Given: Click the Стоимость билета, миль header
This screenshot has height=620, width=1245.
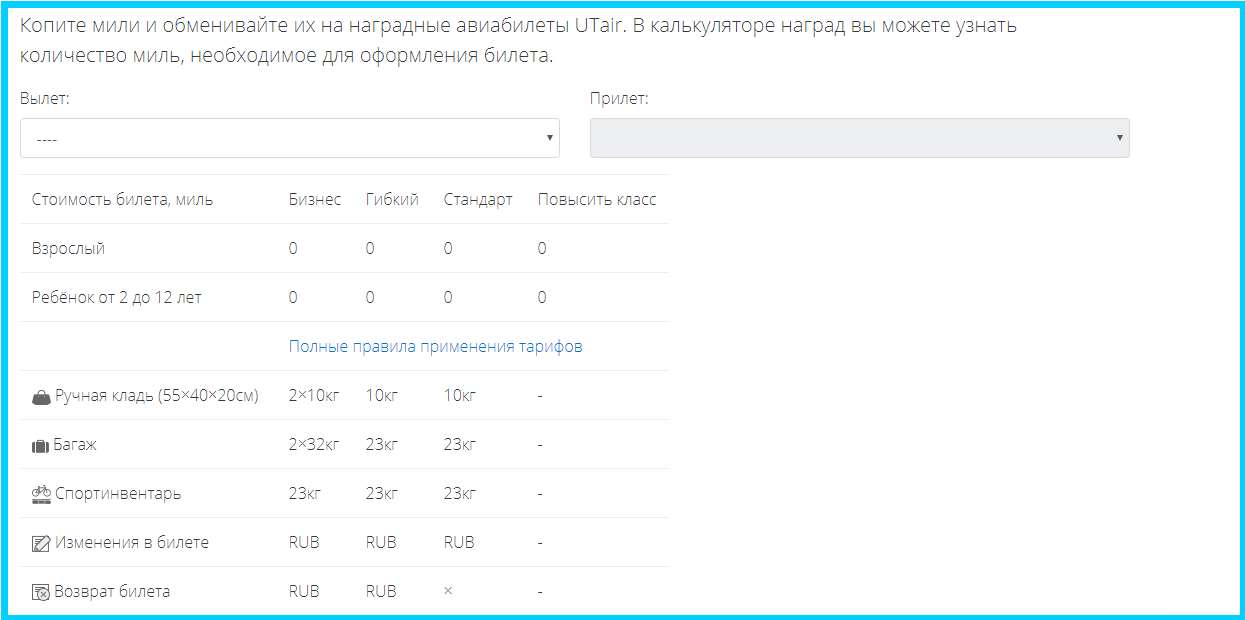Looking at the screenshot, I should [x=122, y=200].
